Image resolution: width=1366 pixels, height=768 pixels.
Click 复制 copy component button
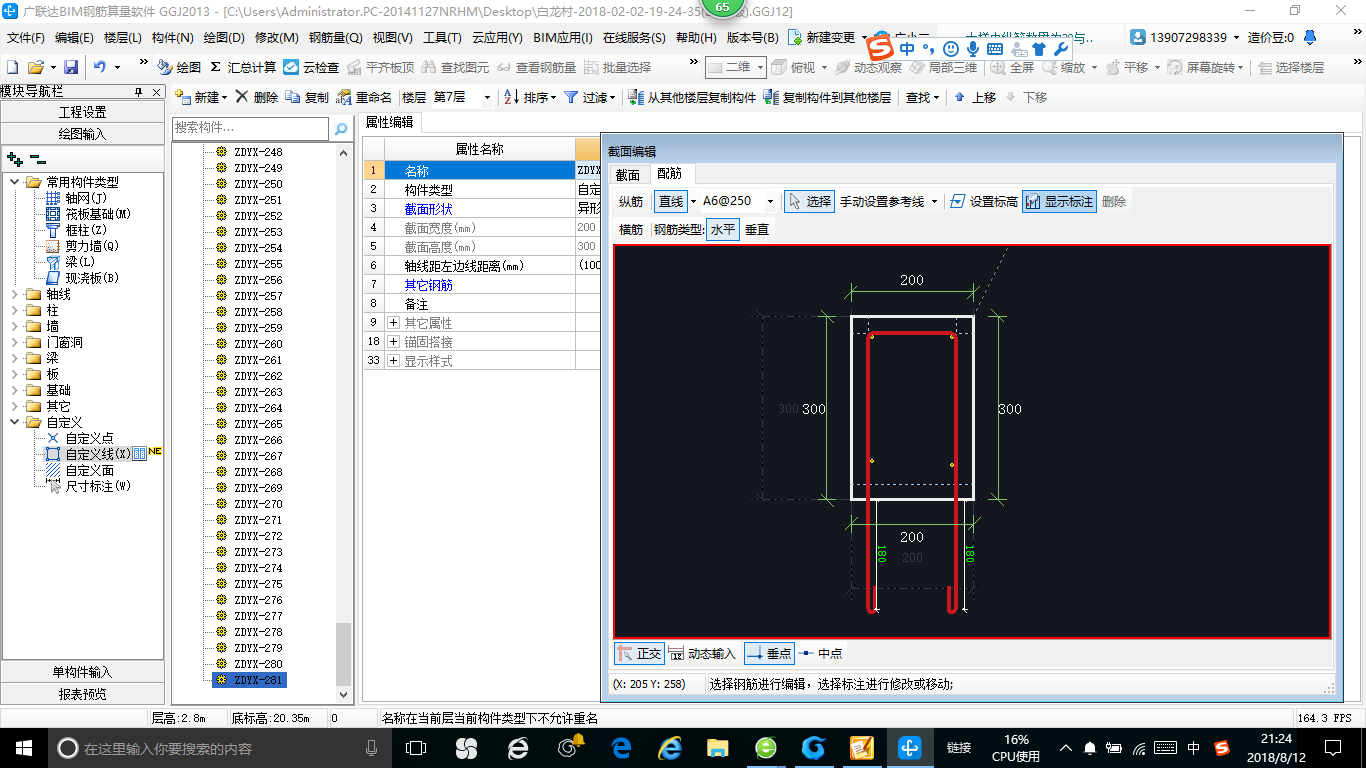(308, 97)
